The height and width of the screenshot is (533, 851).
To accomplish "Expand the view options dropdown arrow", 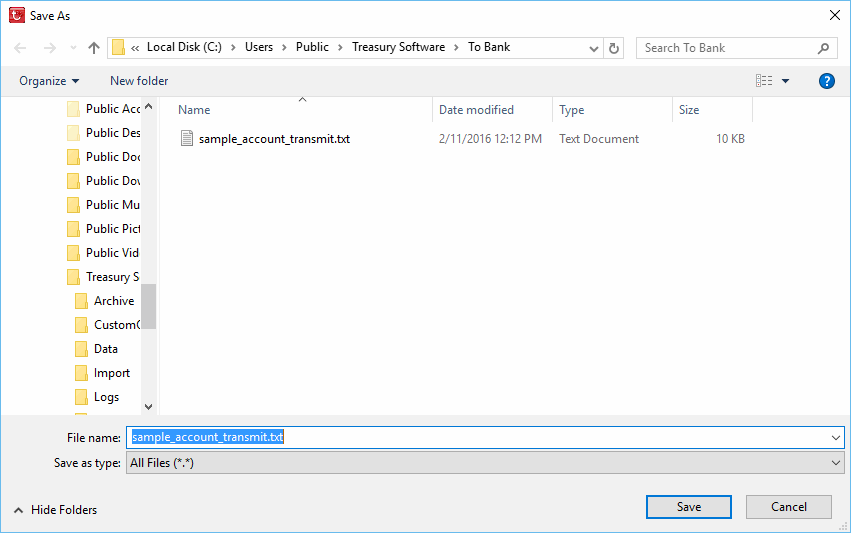I will click(786, 81).
